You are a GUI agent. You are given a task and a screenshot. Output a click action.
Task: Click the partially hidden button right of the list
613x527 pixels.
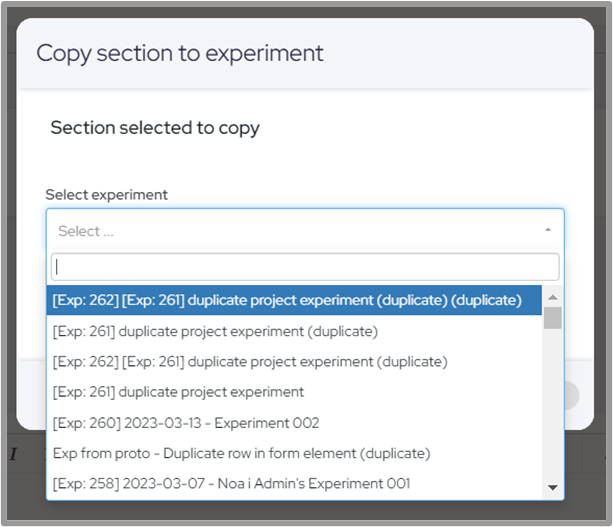tap(570, 395)
